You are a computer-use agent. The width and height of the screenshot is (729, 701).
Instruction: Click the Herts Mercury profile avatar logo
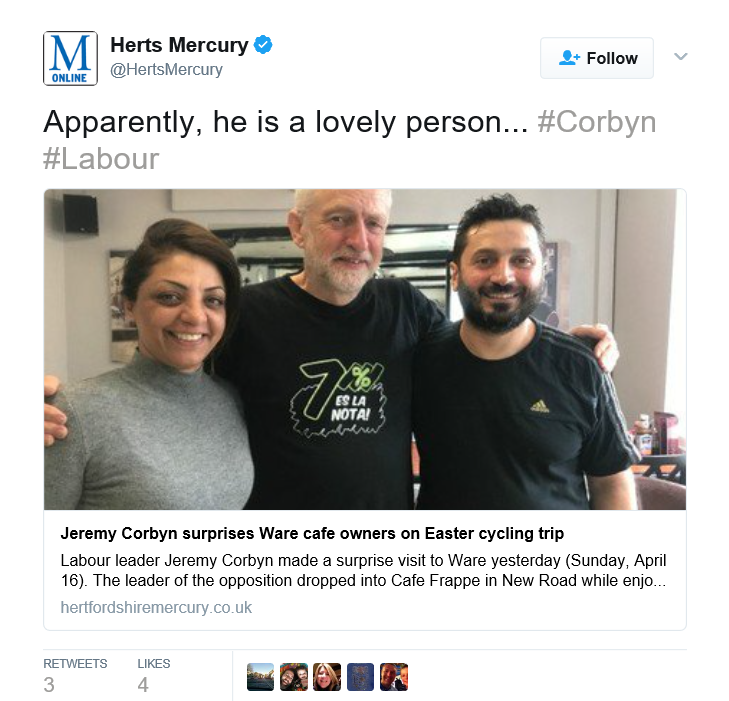70,59
